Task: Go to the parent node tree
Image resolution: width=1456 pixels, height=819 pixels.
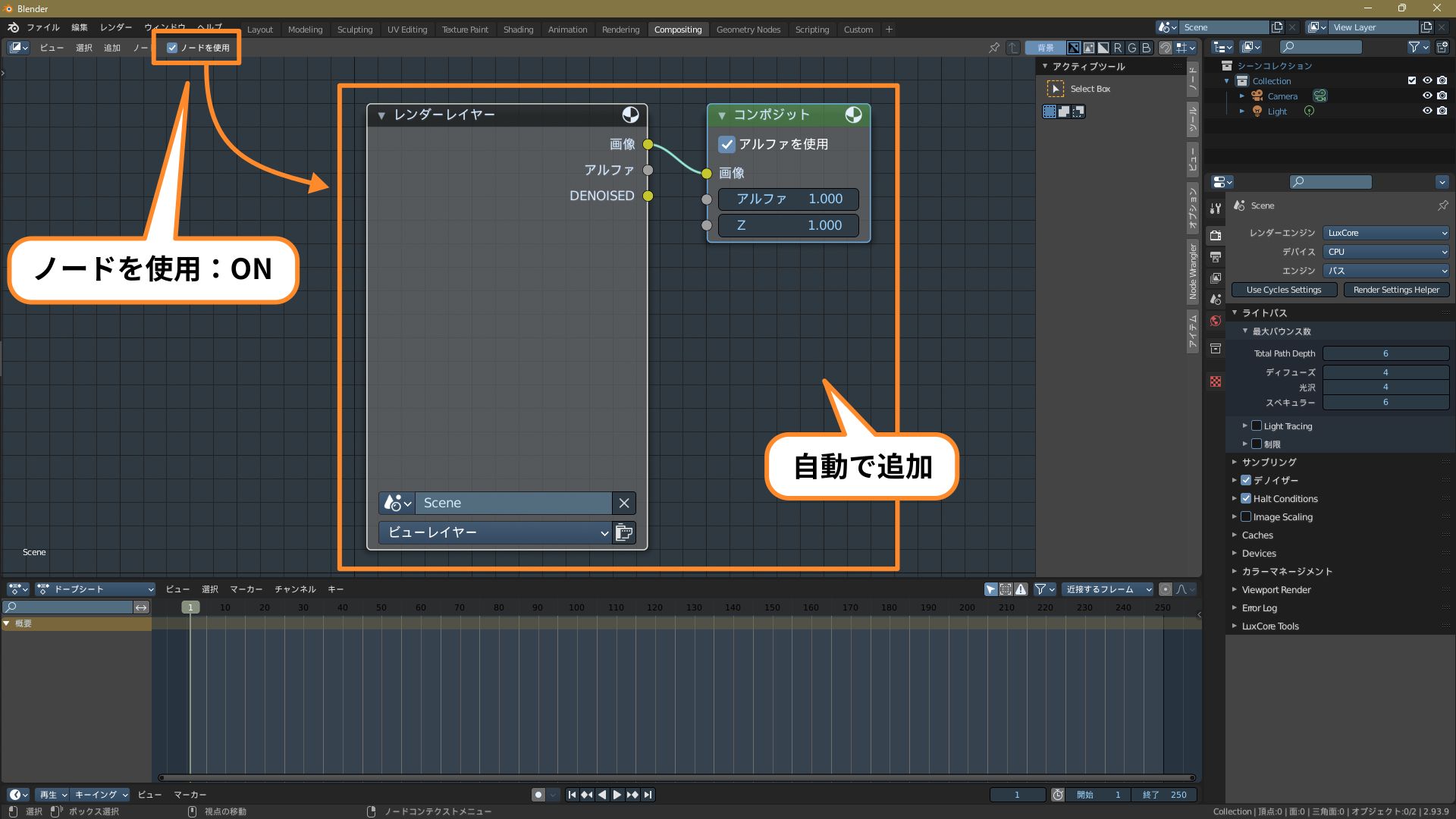Action: 1013,48
